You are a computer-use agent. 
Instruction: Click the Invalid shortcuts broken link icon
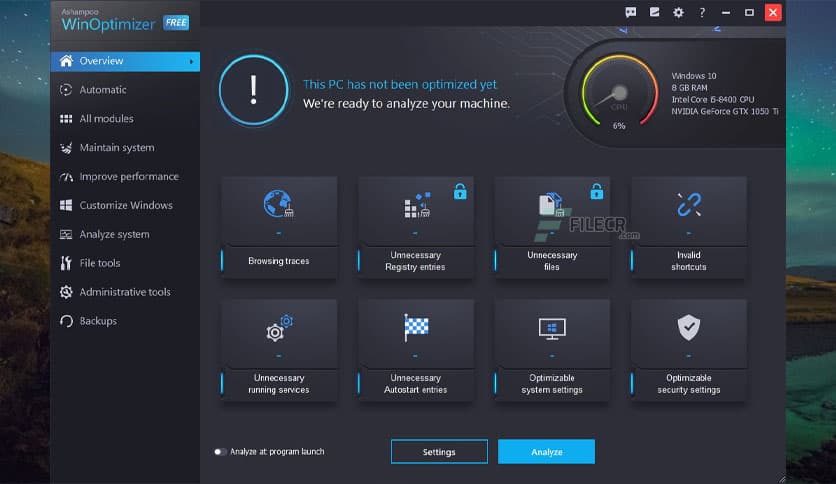(689, 205)
